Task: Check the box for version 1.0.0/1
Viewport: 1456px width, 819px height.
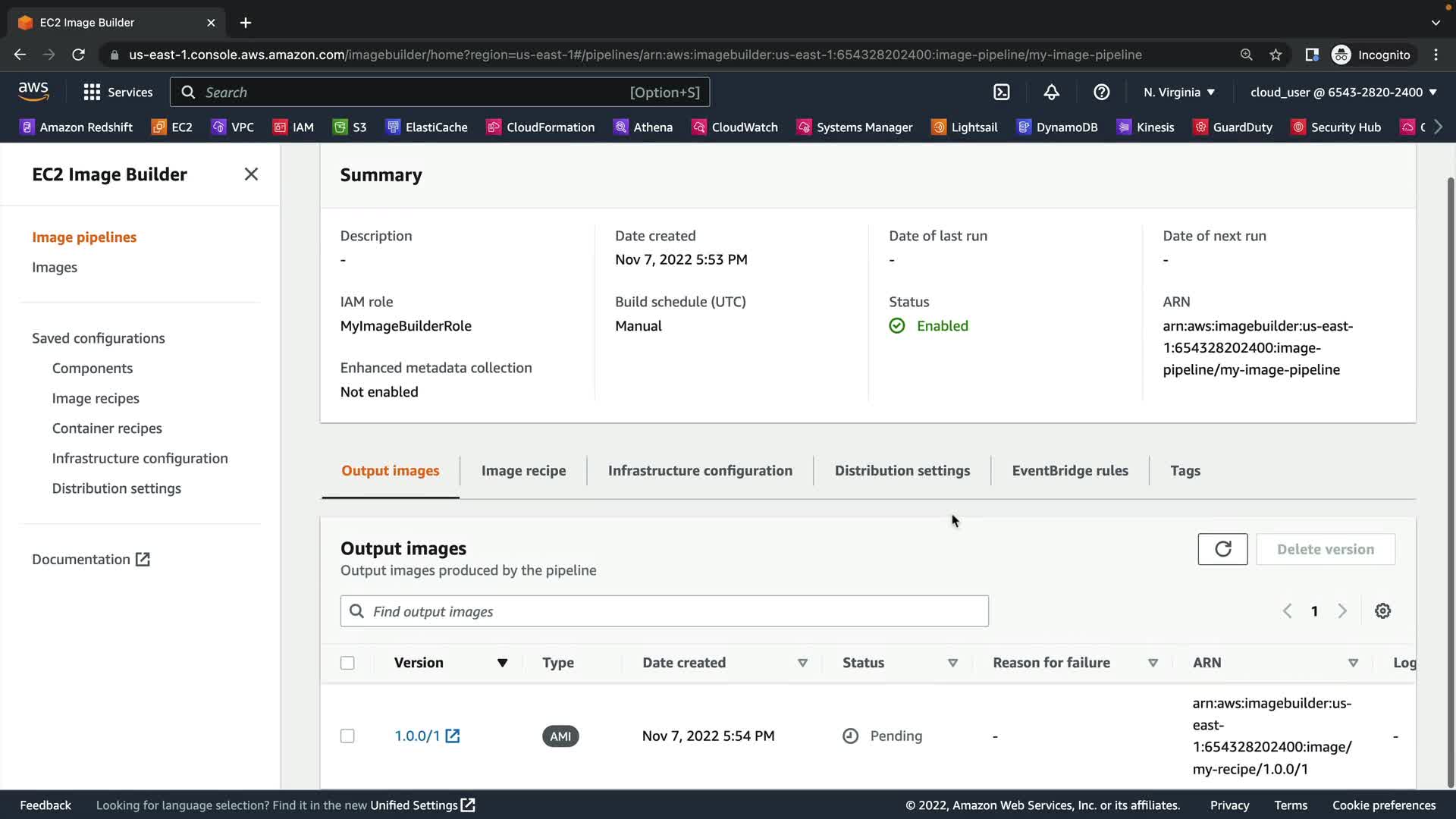Action: pyautogui.click(x=347, y=736)
